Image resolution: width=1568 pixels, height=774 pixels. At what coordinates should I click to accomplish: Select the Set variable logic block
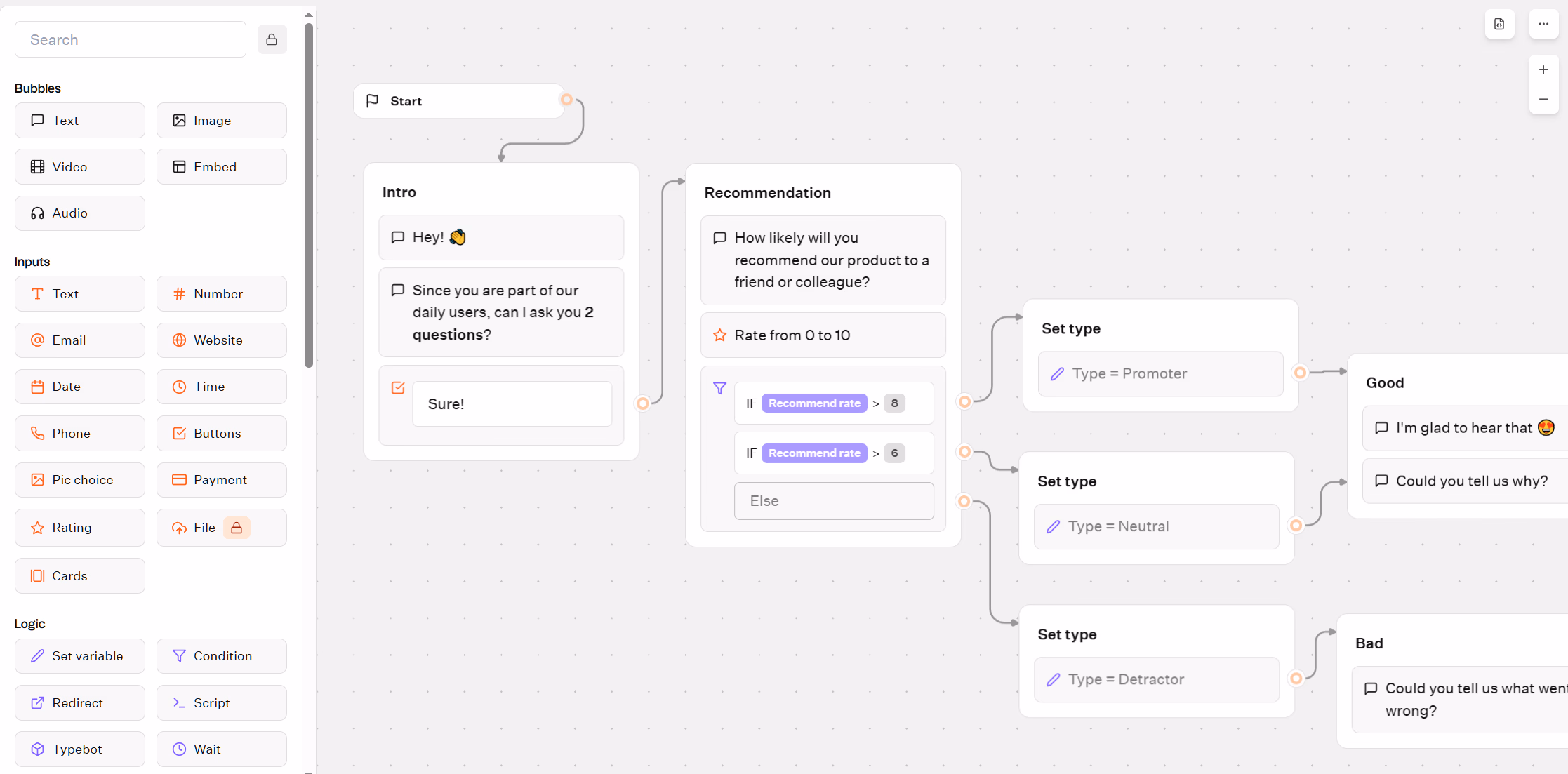point(80,656)
